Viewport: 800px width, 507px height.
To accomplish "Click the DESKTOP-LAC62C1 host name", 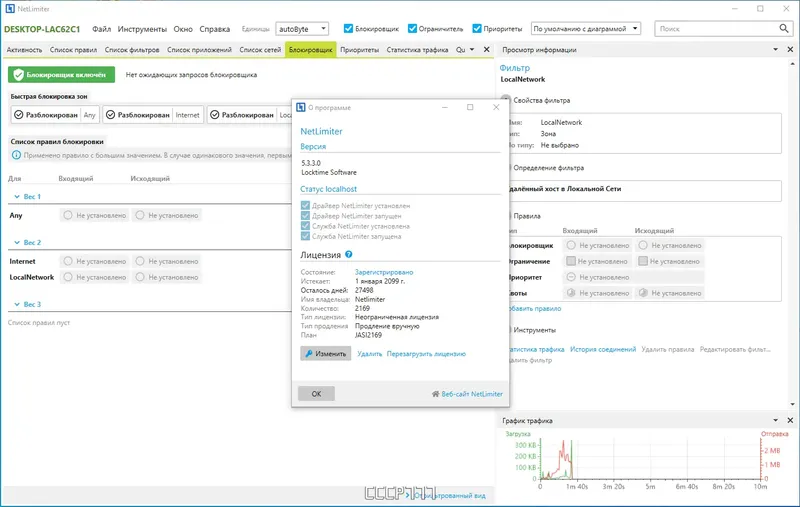I will 42,29.
